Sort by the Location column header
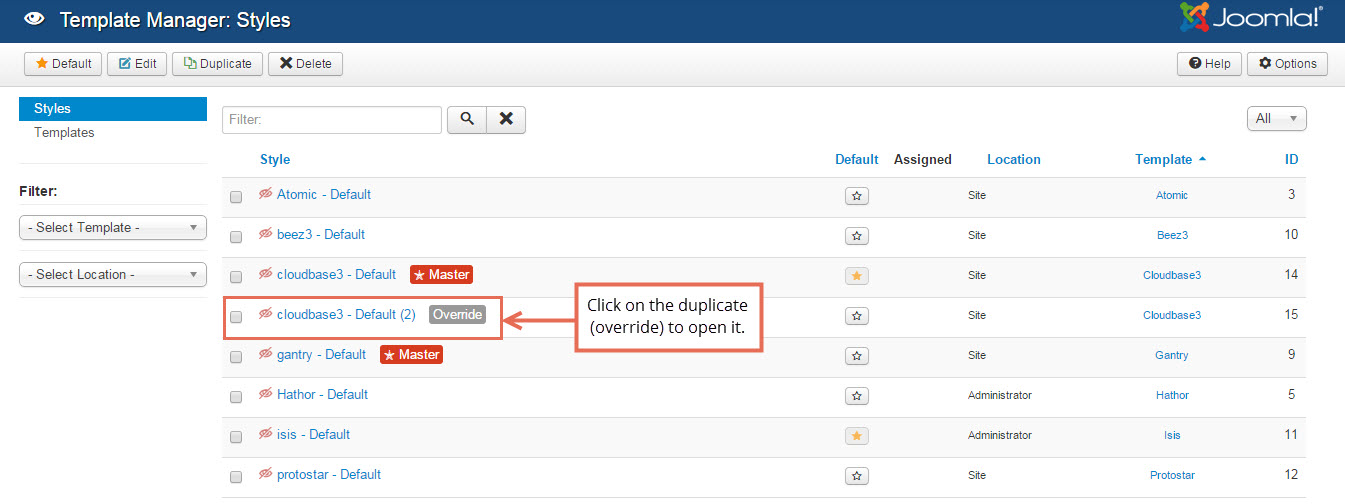 point(1014,159)
